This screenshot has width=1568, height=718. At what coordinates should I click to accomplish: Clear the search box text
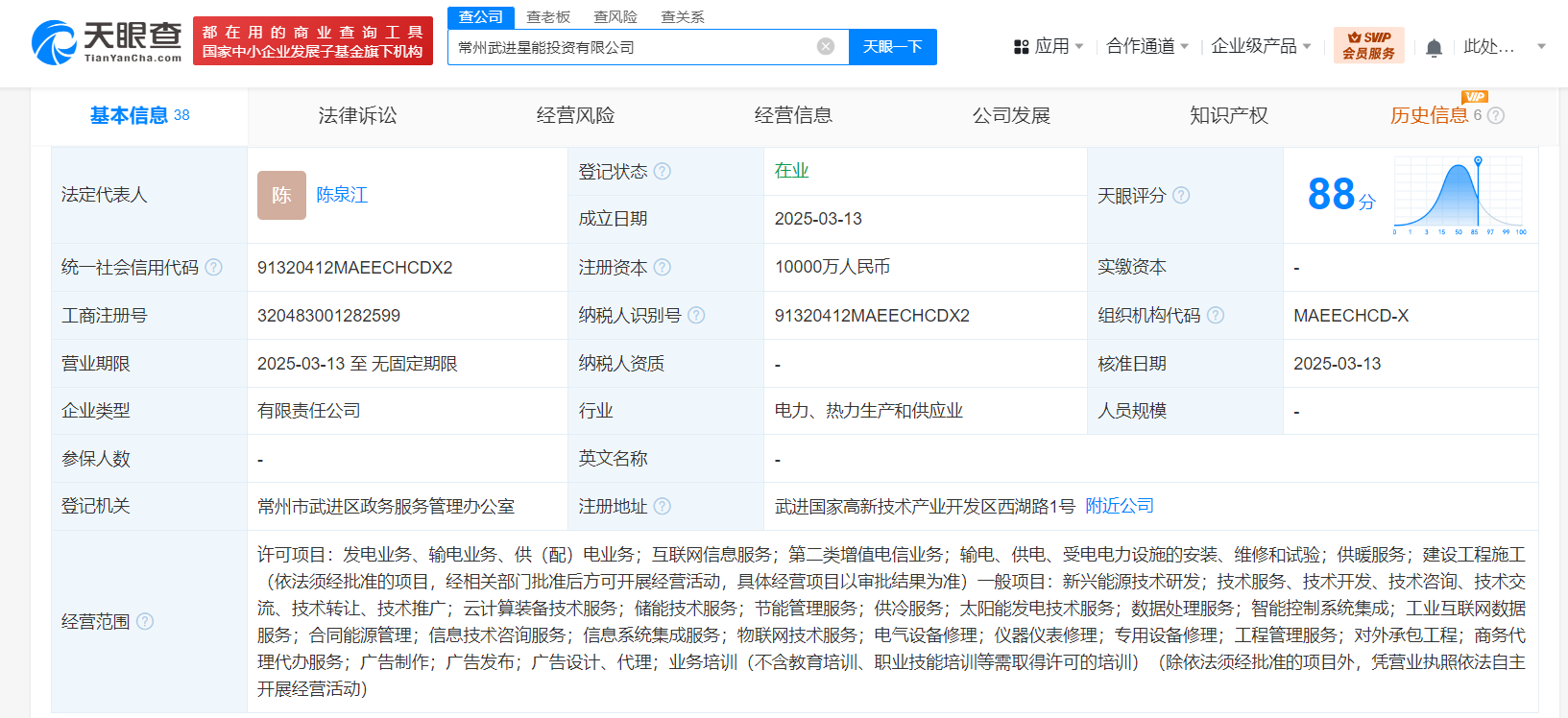click(x=825, y=47)
